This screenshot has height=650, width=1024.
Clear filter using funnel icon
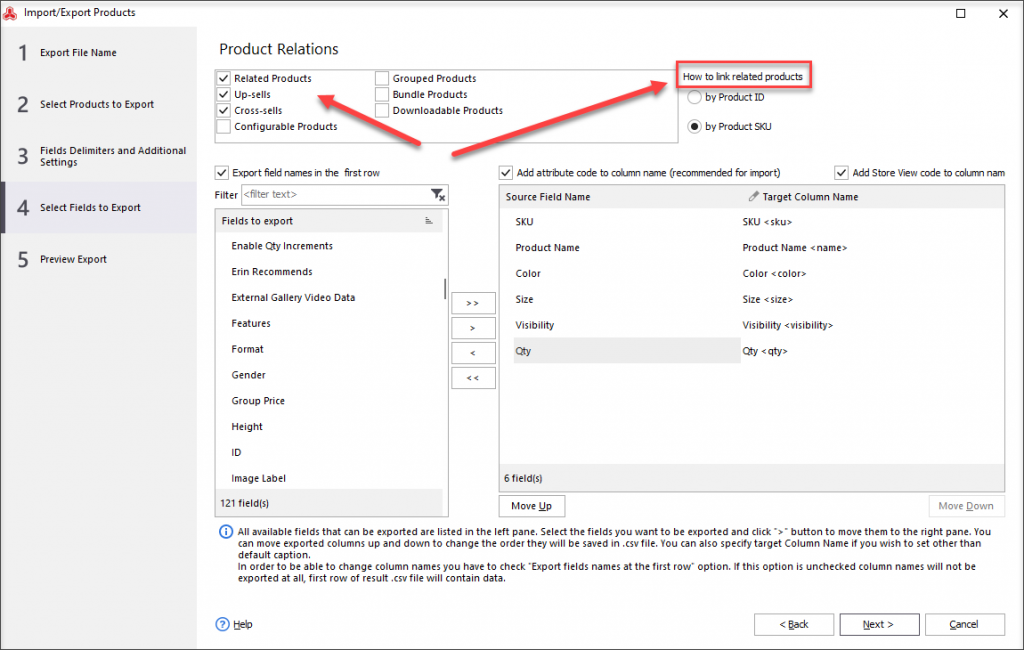(438, 195)
